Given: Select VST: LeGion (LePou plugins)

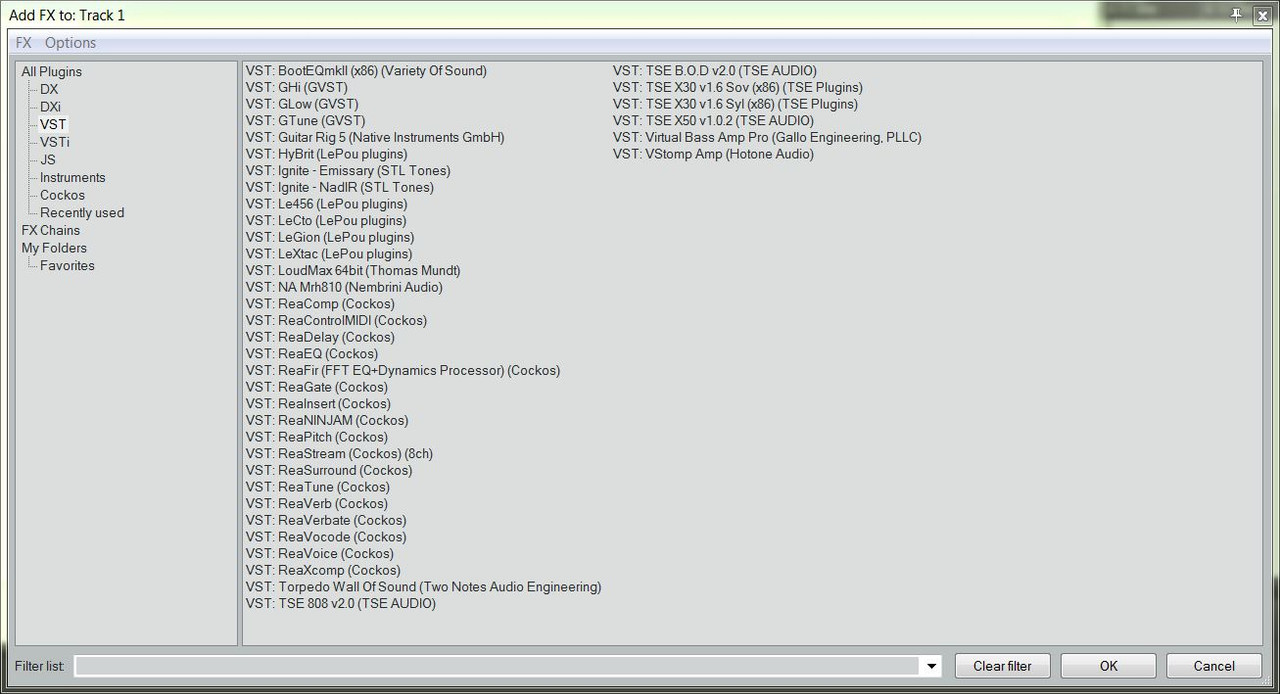Looking at the screenshot, I should click(x=330, y=238).
